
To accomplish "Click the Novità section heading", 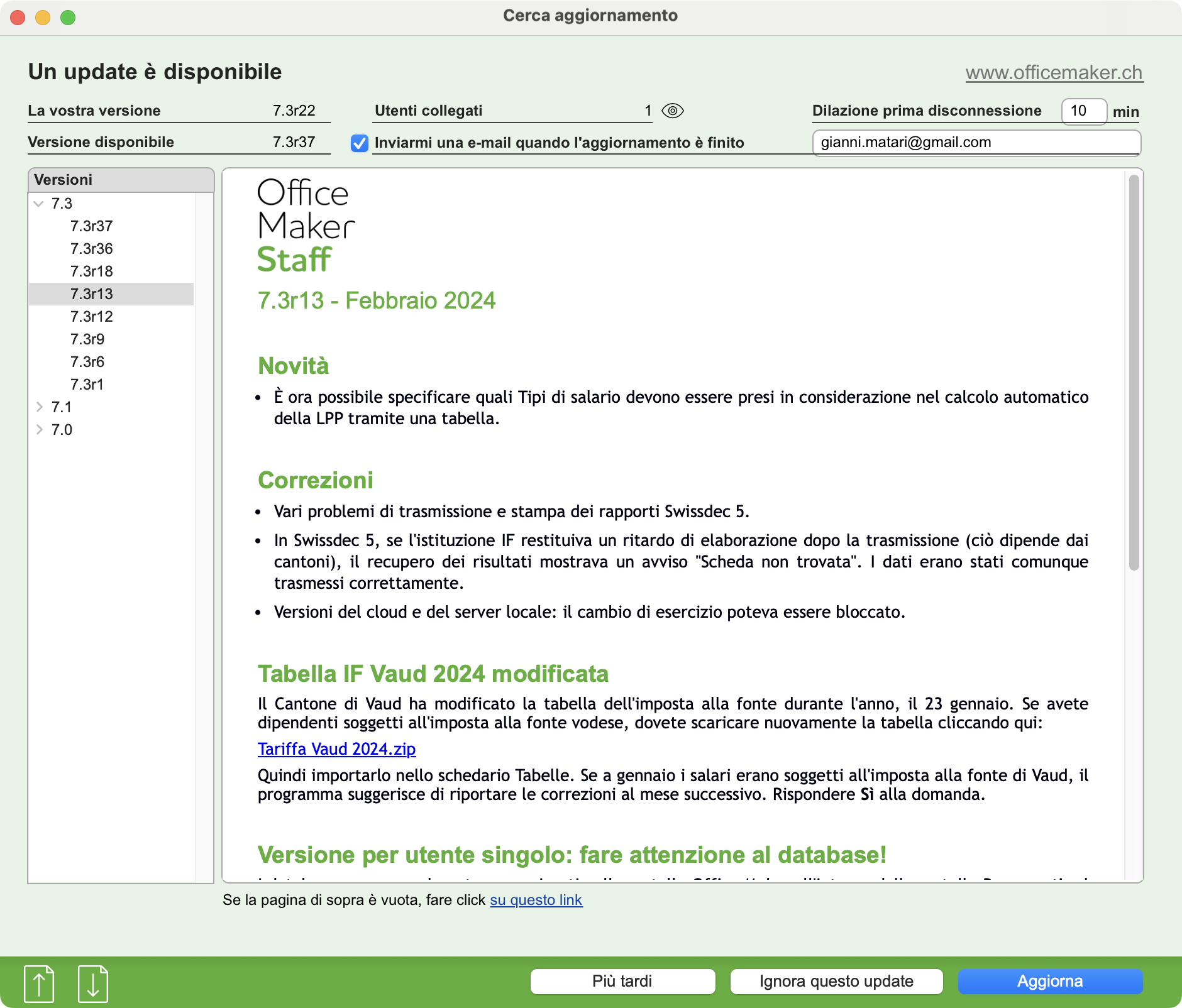I will pos(293,366).
